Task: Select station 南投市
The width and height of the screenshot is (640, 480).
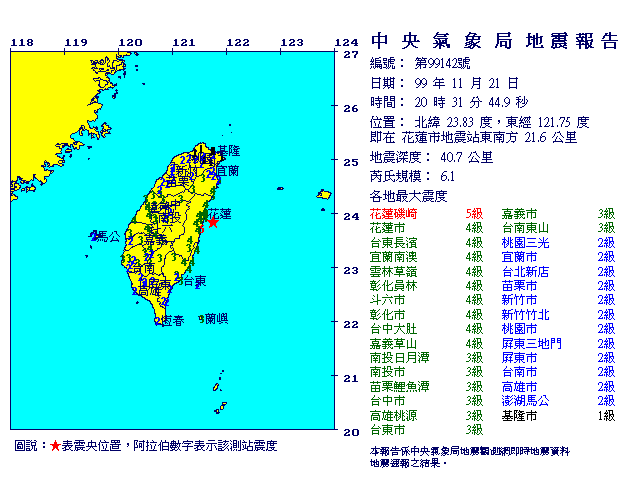Action: pos(387,372)
